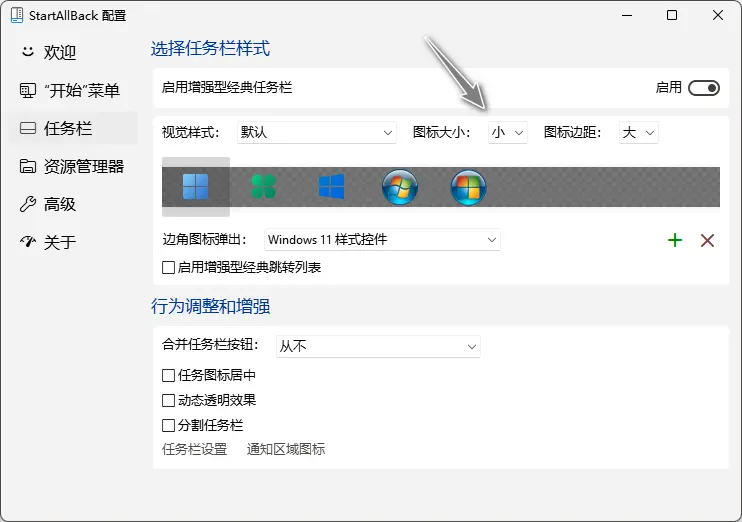Remove start icon with the red X
The width and height of the screenshot is (742, 522).
[x=707, y=240]
